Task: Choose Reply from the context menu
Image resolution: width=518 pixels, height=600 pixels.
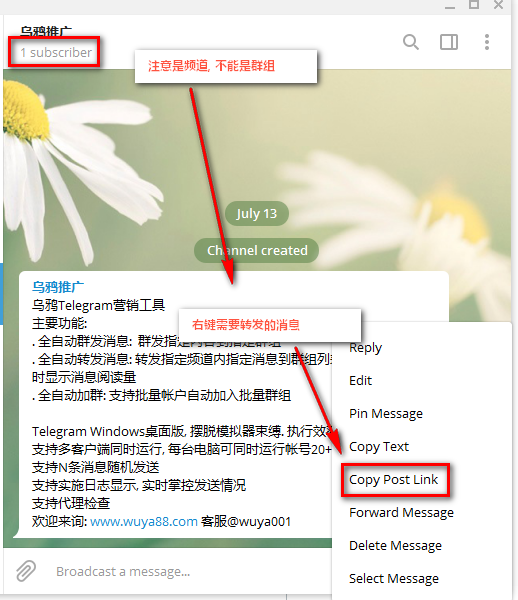Action: tap(365, 348)
